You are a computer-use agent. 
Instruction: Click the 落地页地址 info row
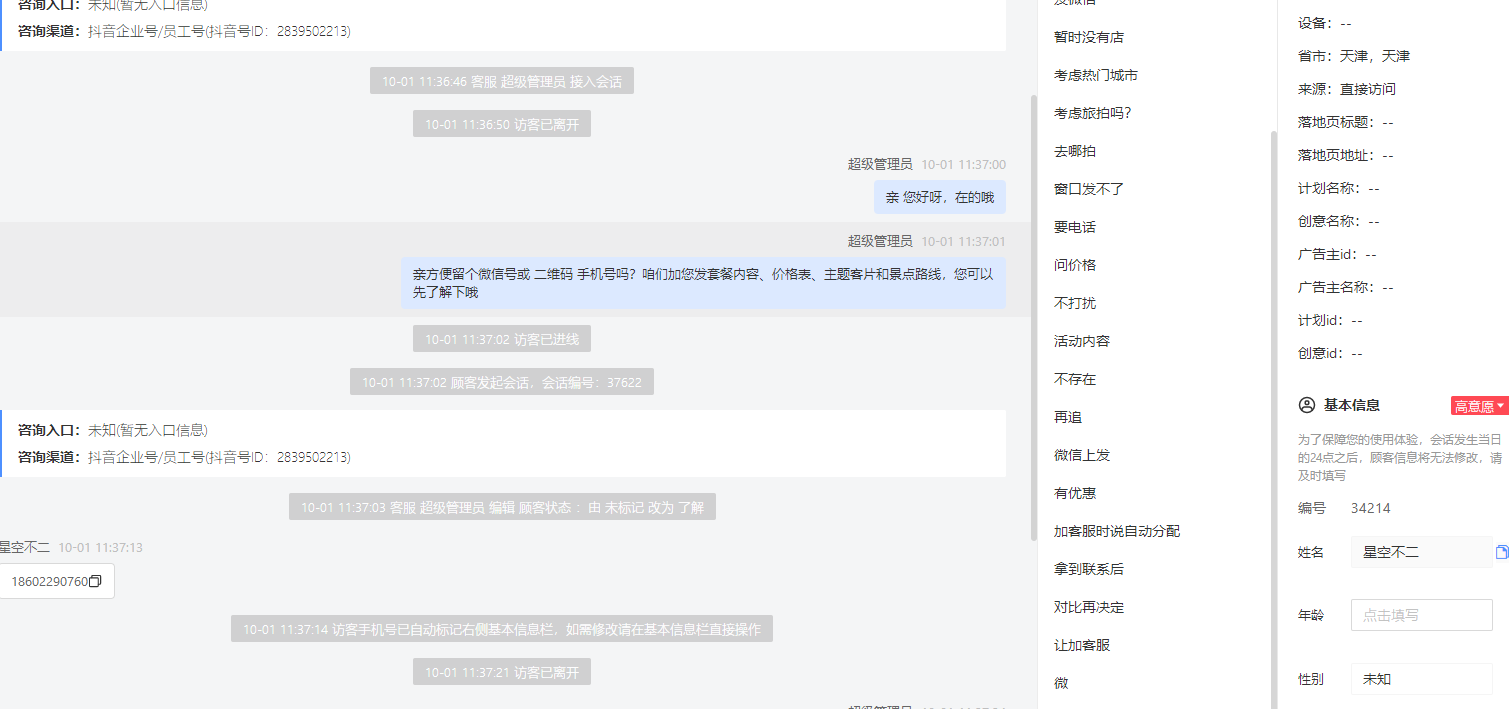(x=1346, y=155)
